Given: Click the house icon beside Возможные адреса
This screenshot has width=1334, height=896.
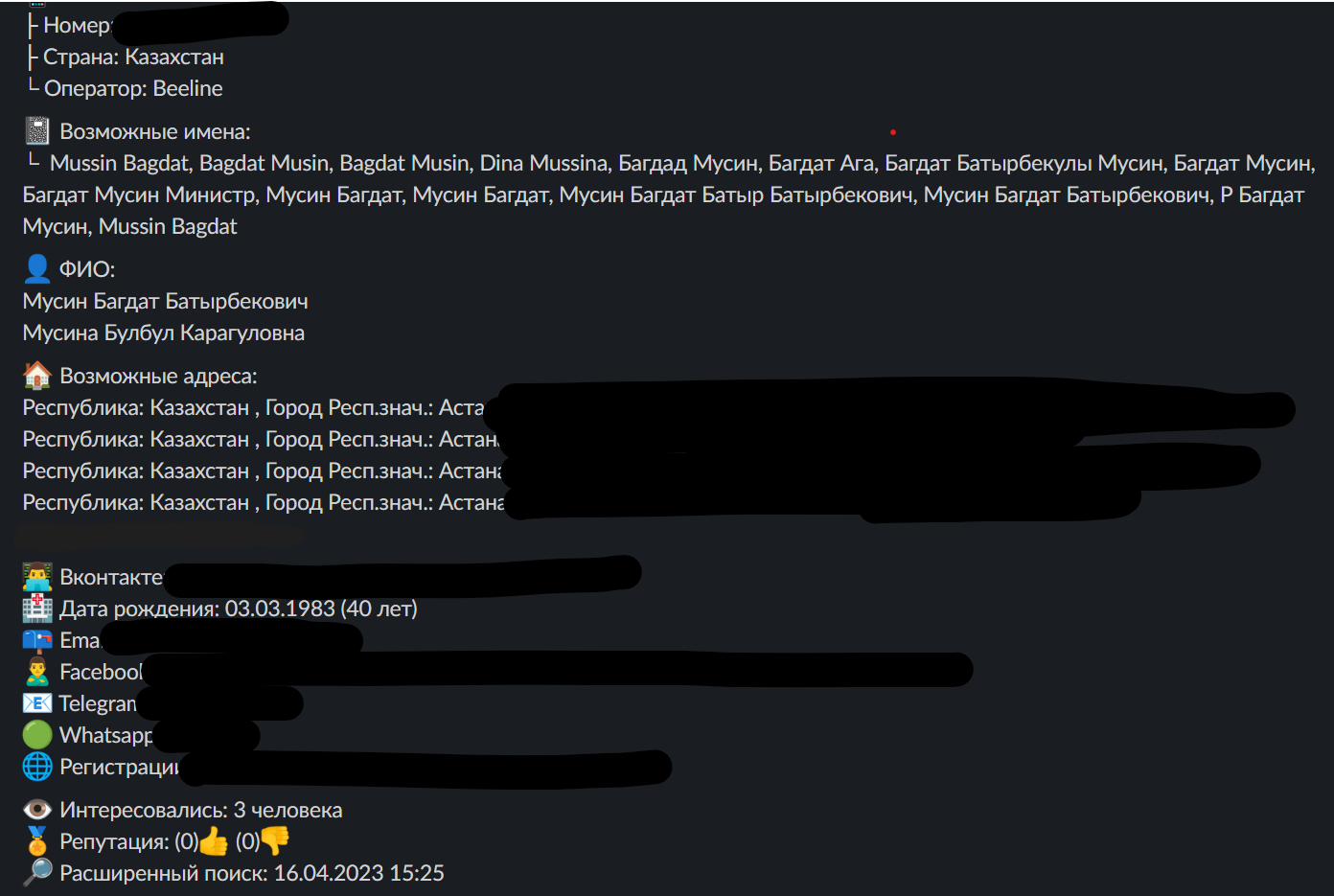Looking at the screenshot, I should click(x=37, y=376).
